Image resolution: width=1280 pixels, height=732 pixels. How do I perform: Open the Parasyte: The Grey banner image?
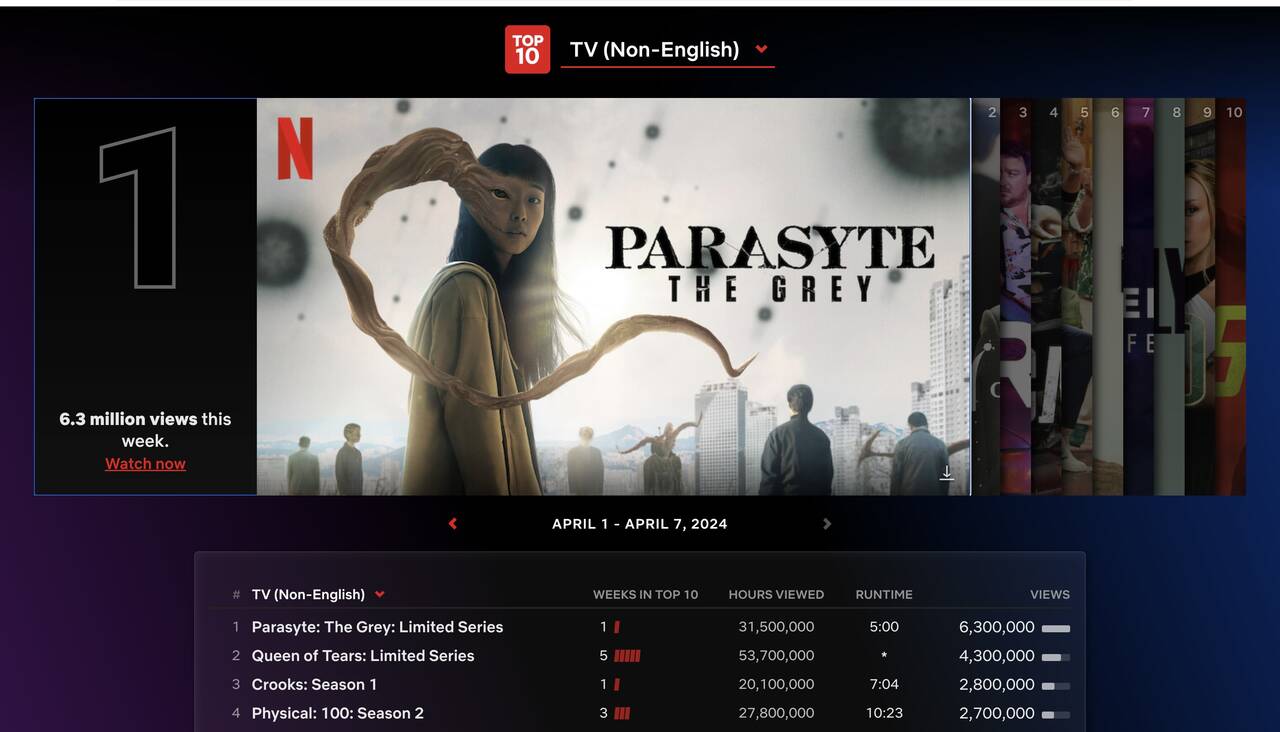click(x=613, y=296)
